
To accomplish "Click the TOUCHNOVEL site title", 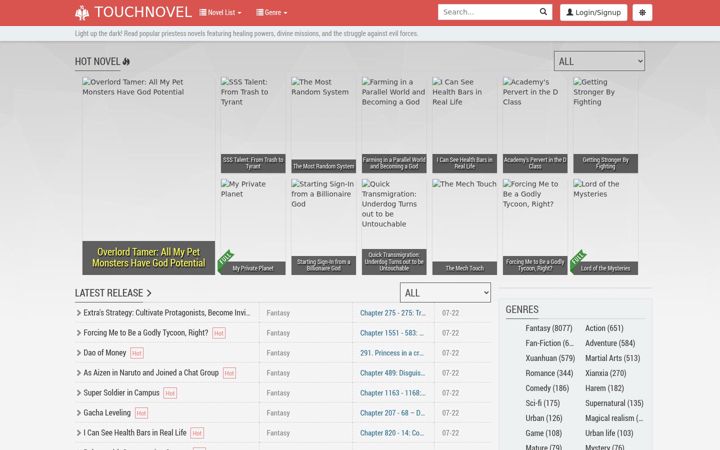I will click(x=143, y=12).
